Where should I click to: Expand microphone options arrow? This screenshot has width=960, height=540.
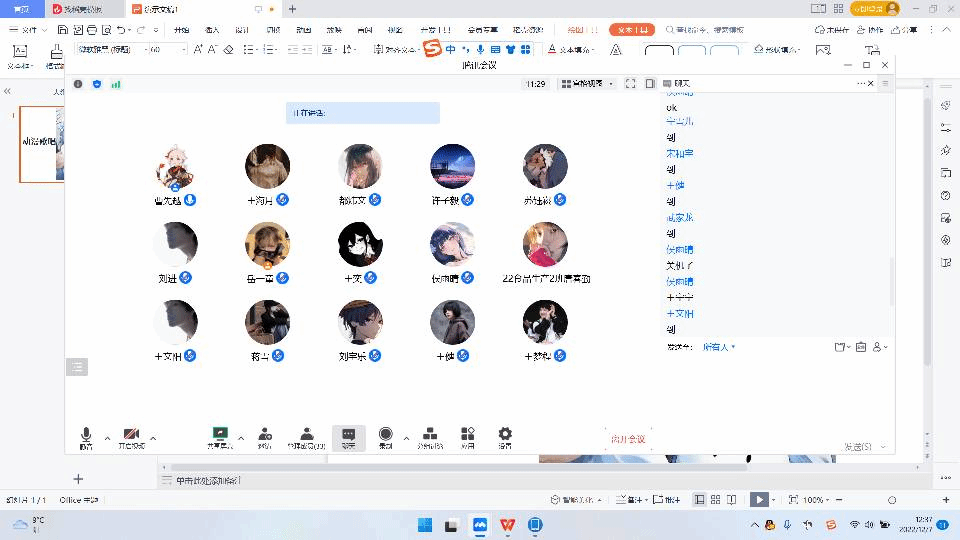tap(107, 438)
